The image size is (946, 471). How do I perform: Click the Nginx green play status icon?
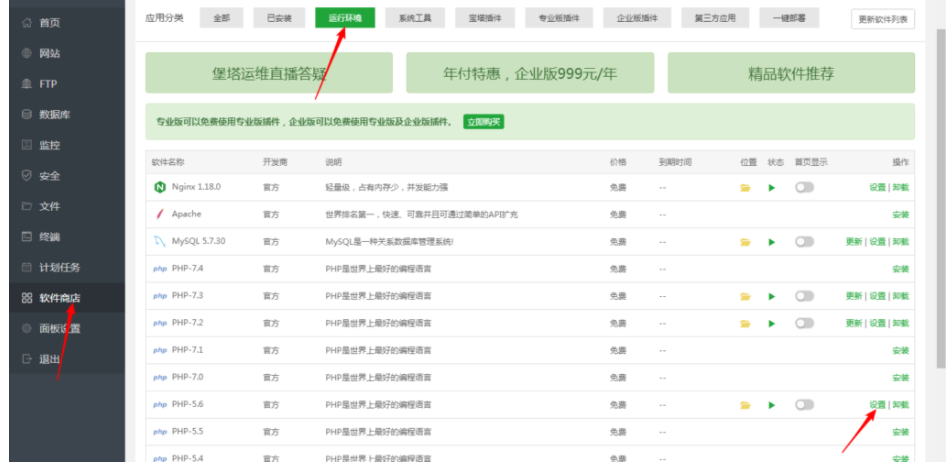coord(771,188)
